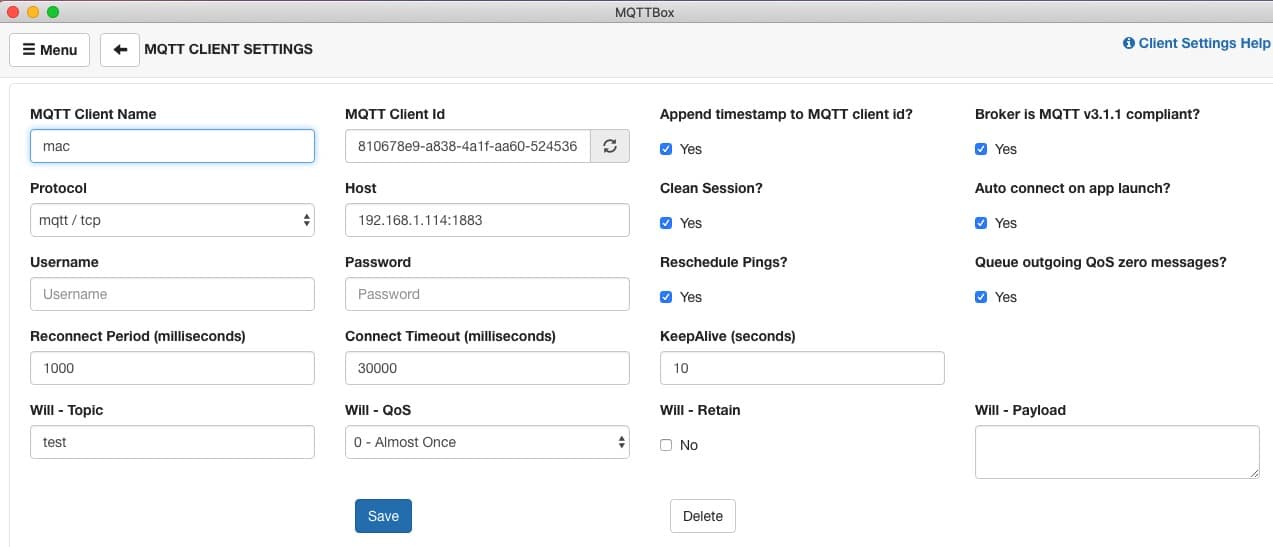Regenerate MQTT Client Id with refresh icon
This screenshot has width=1273, height=547.
[x=610, y=146]
